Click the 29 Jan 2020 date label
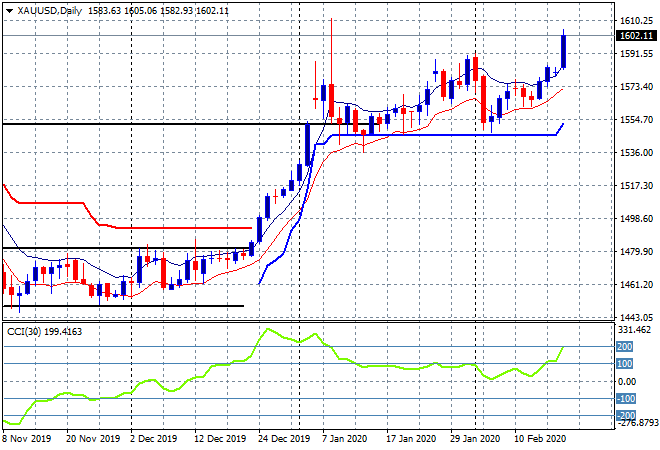 pyautogui.click(x=475, y=439)
